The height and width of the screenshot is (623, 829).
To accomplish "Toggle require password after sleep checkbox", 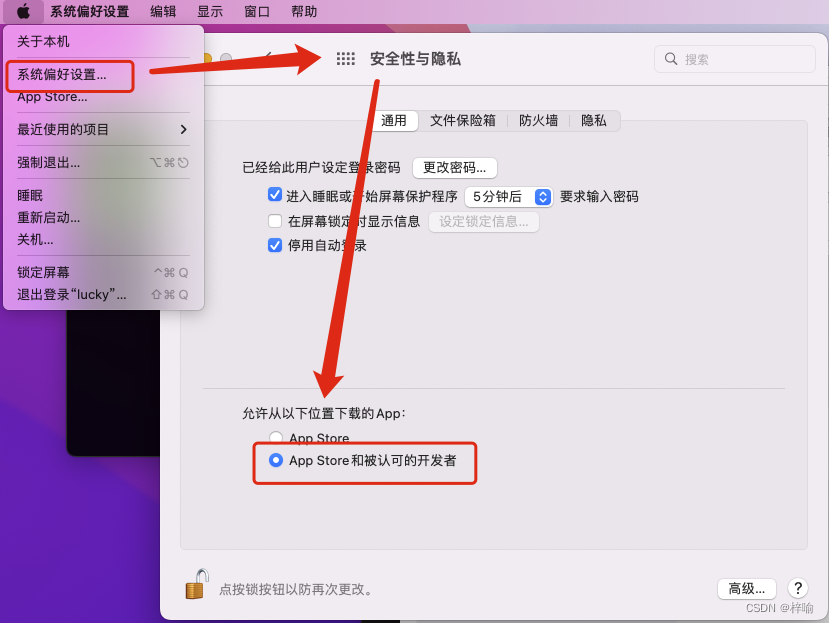I will (x=275, y=195).
